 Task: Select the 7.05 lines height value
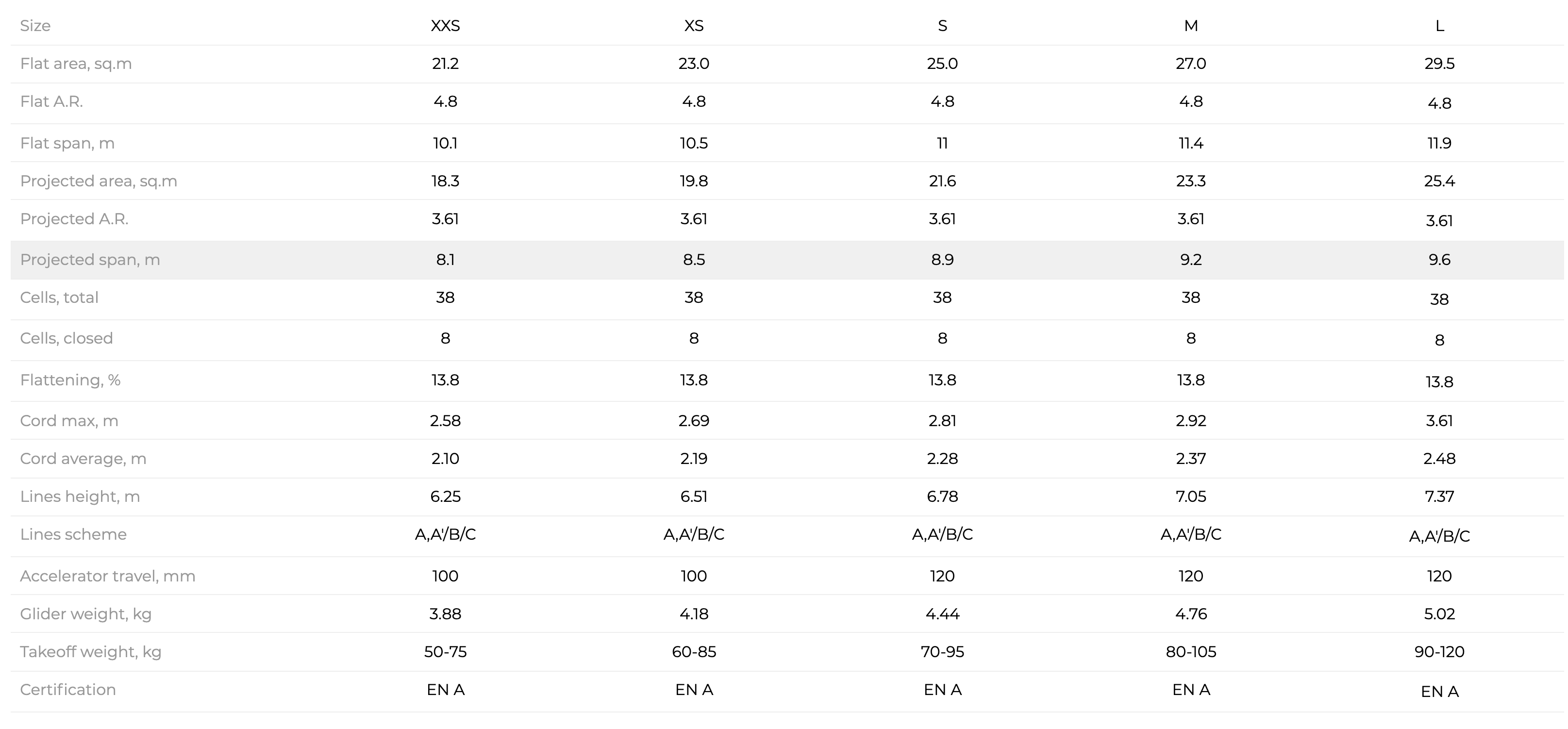[1191, 496]
